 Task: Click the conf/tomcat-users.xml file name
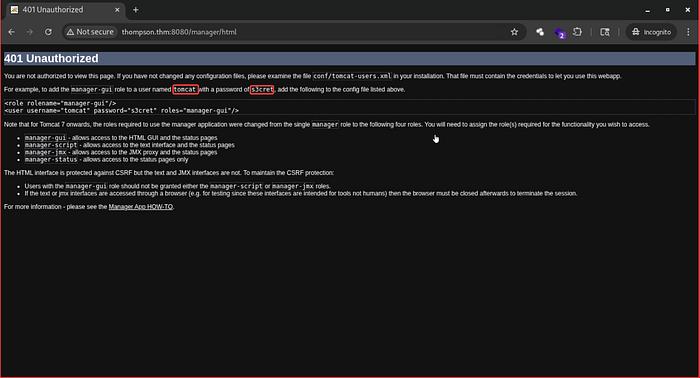[352, 76]
